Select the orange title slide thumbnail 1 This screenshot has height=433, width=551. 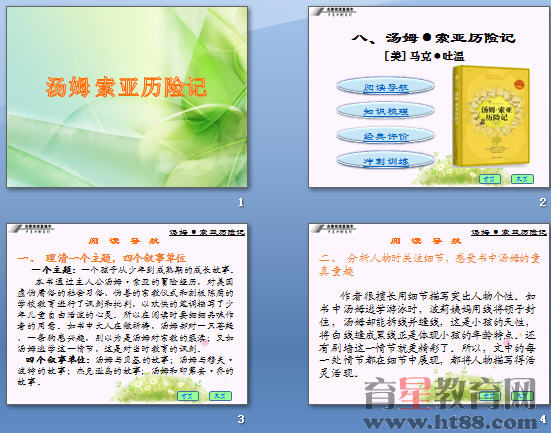[127, 97]
